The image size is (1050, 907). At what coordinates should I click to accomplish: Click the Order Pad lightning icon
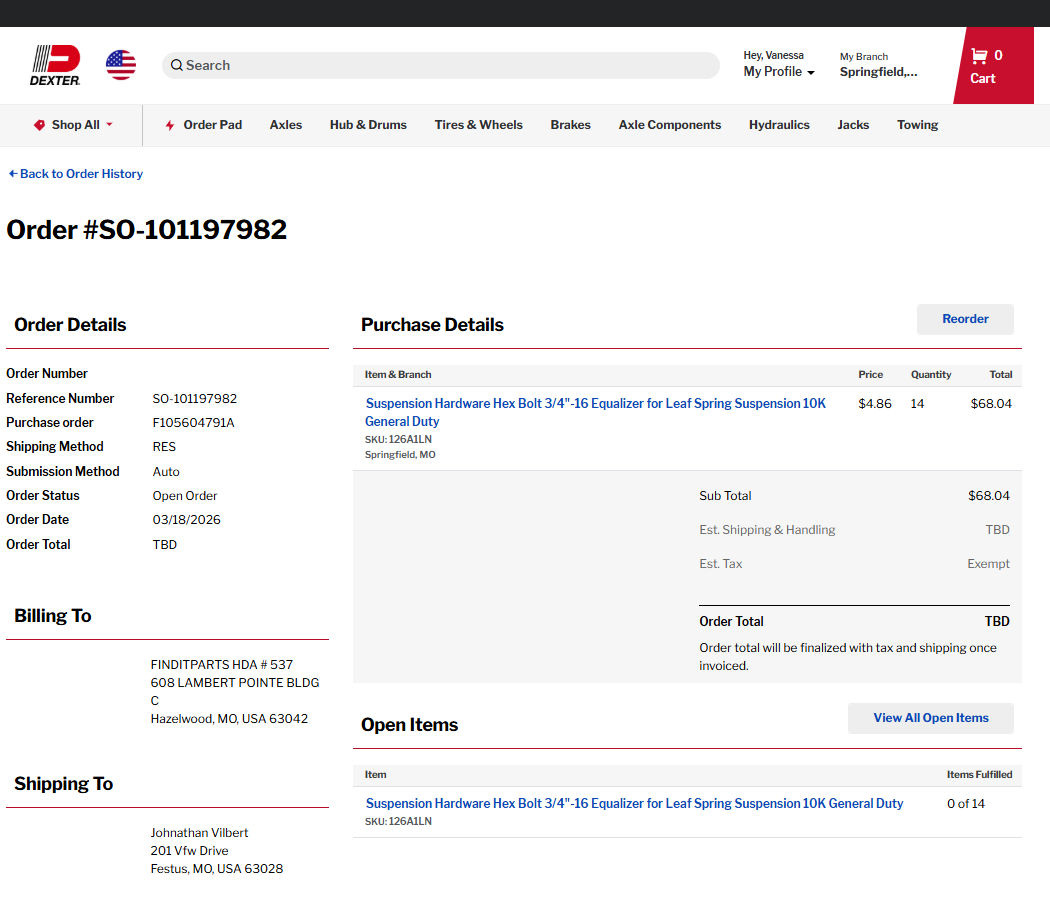click(x=170, y=125)
